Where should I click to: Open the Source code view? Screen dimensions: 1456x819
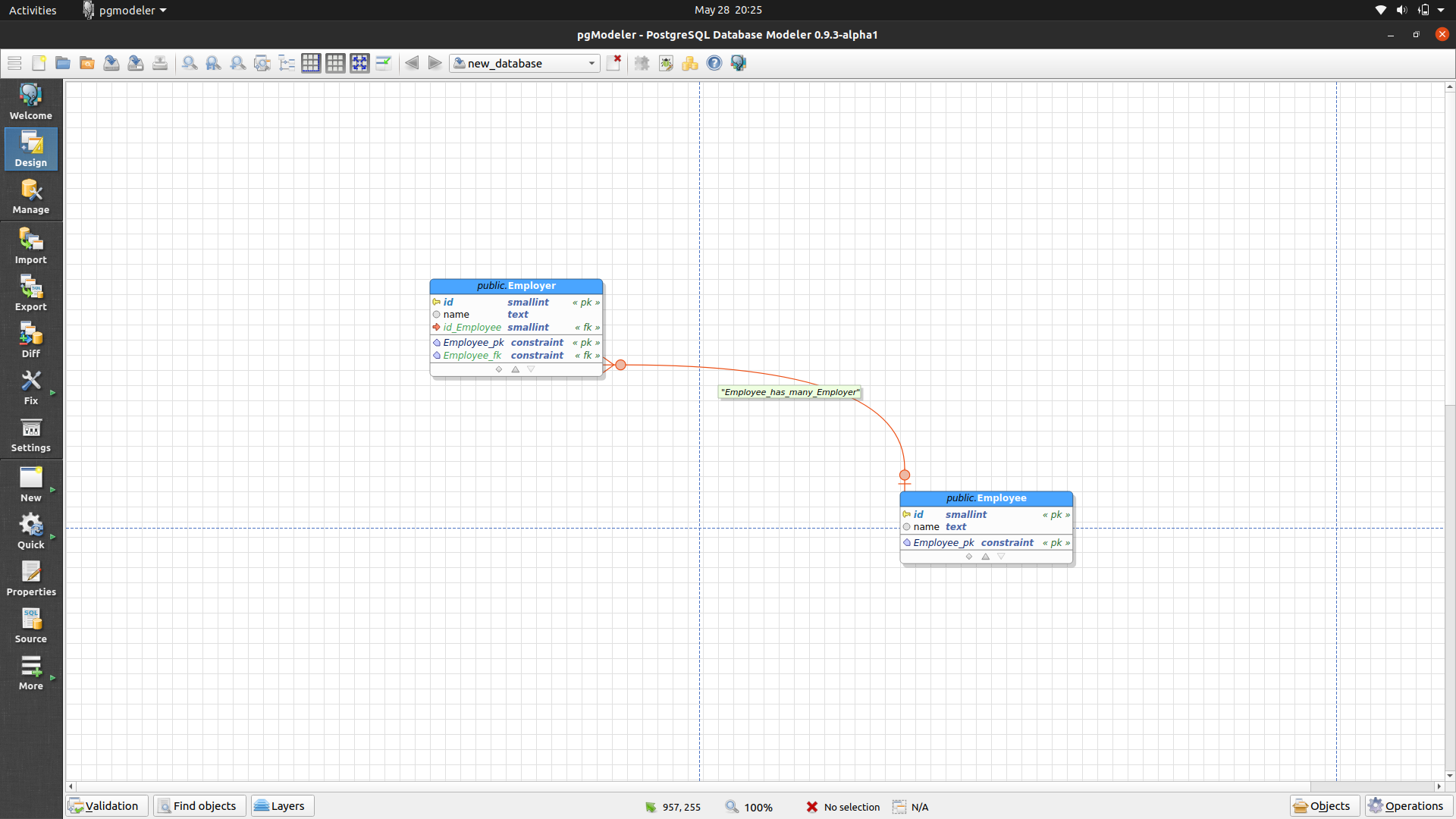click(30, 626)
